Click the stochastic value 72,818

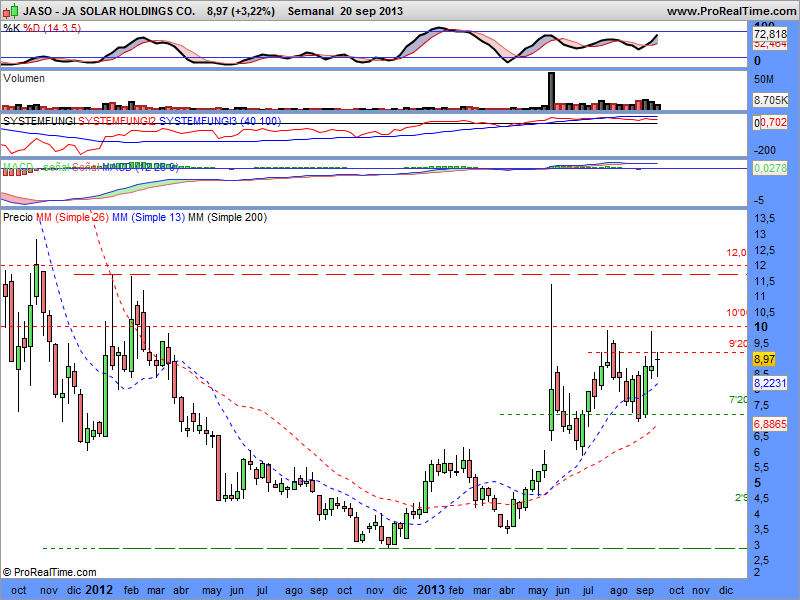point(770,34)
